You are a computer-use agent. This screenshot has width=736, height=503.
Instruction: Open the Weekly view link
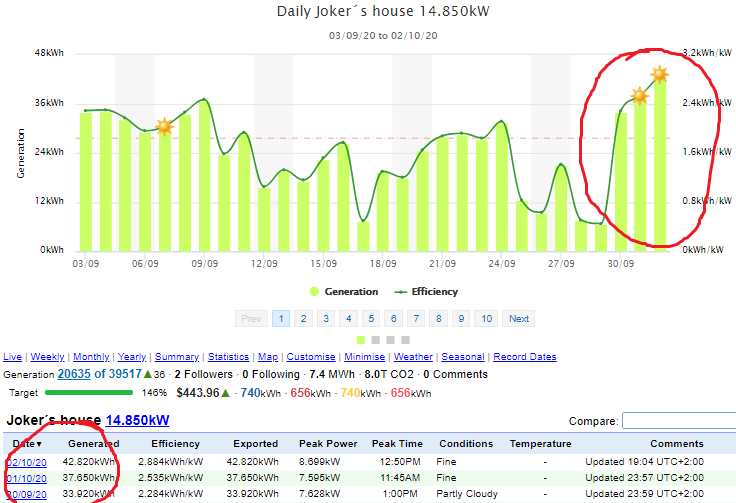pos(47,357)
